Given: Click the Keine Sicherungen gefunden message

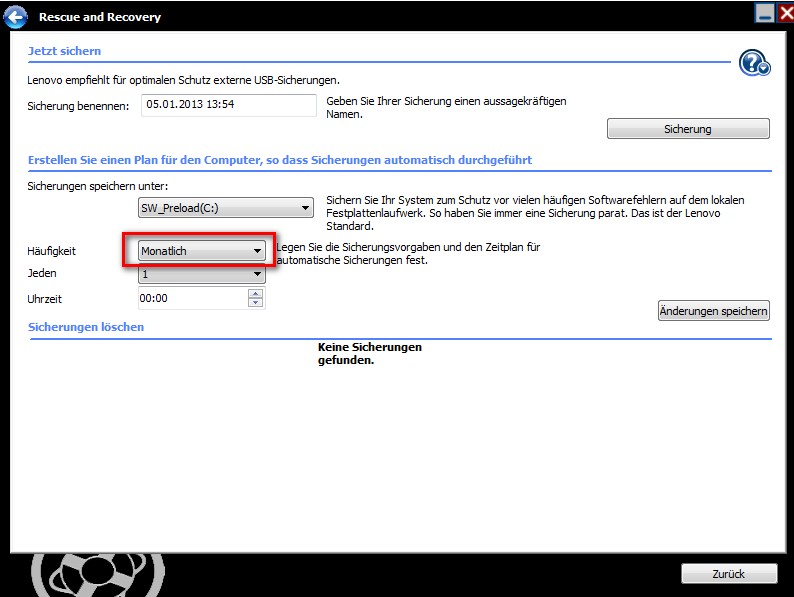Looking at the screenshot, I should (370, 353).
